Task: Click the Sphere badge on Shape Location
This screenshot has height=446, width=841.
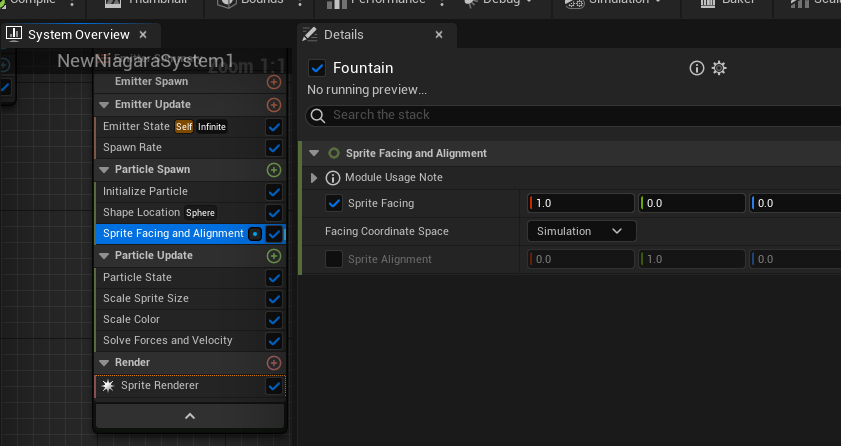Action: click(x=201, y=213)
